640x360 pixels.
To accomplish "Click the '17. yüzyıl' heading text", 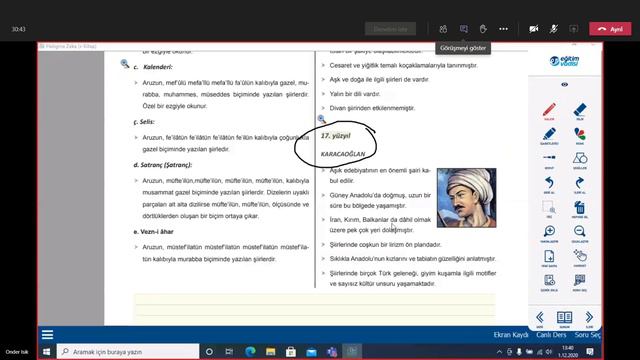I will point(336,136).
